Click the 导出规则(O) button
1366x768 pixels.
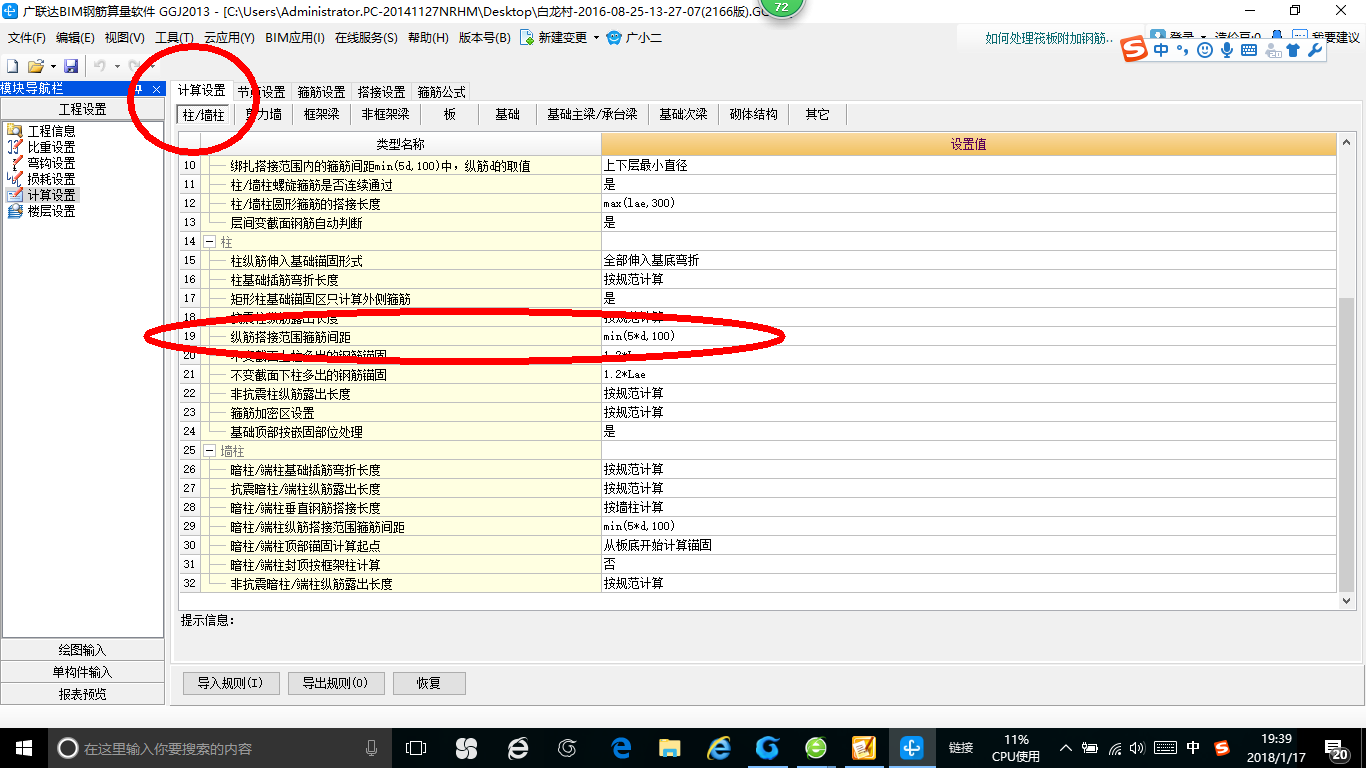click(x=335, y=684)
